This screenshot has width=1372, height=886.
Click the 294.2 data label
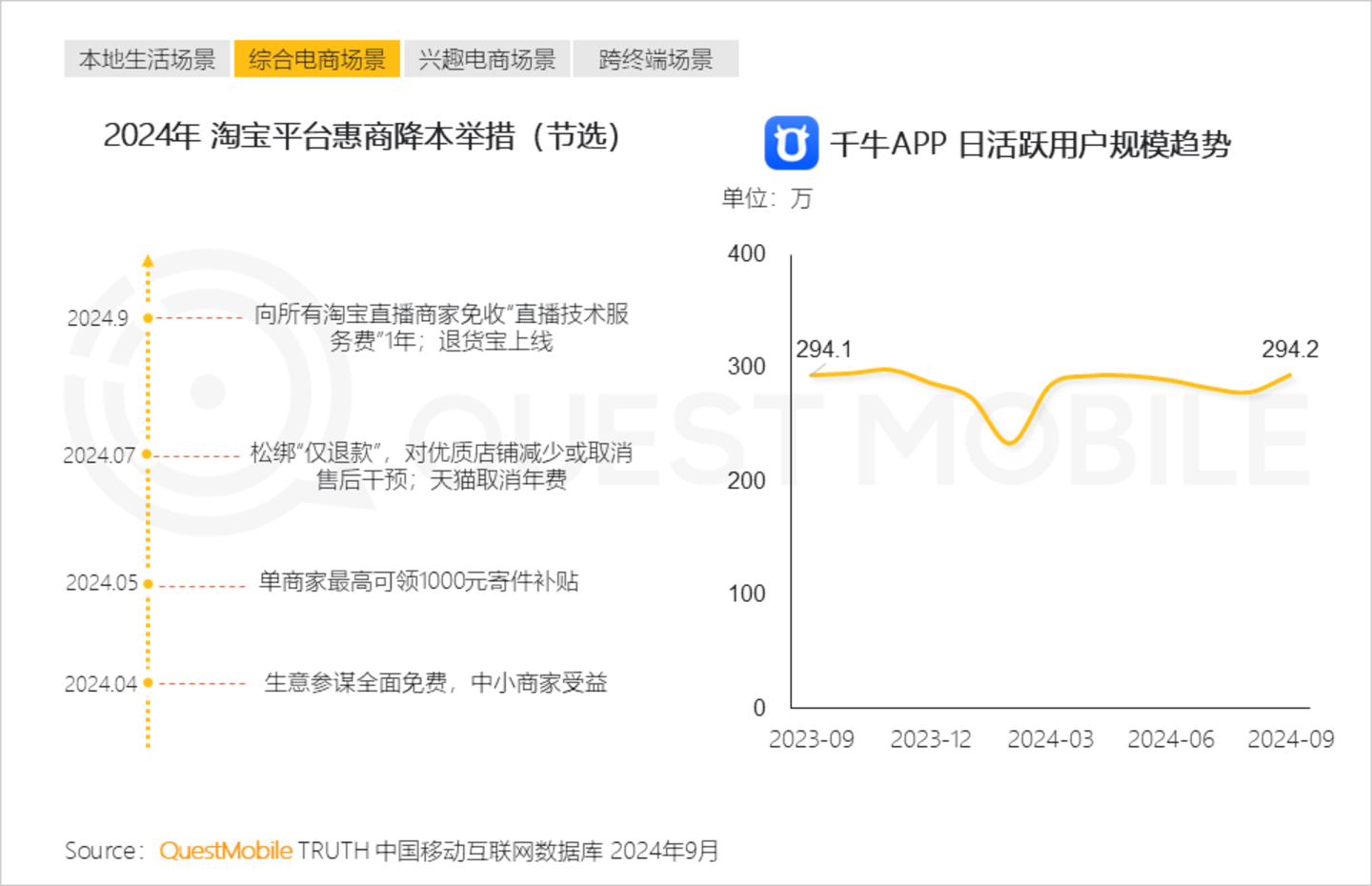pyautogui.click(x=1289, y=350)
